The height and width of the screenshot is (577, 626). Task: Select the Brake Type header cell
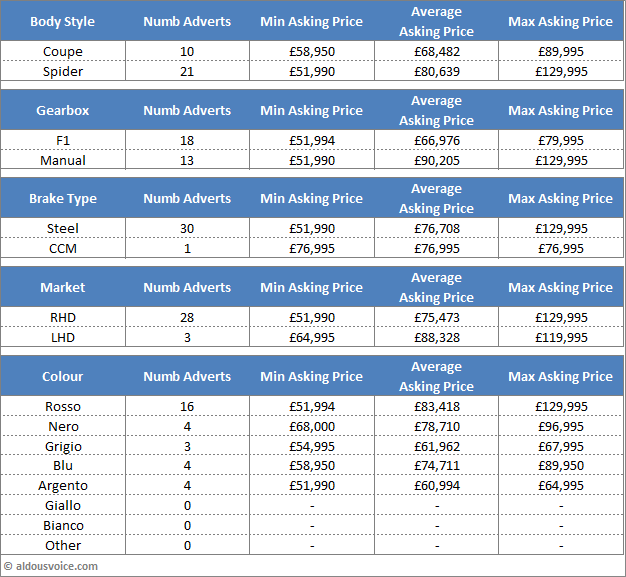(x=63, y=198)
